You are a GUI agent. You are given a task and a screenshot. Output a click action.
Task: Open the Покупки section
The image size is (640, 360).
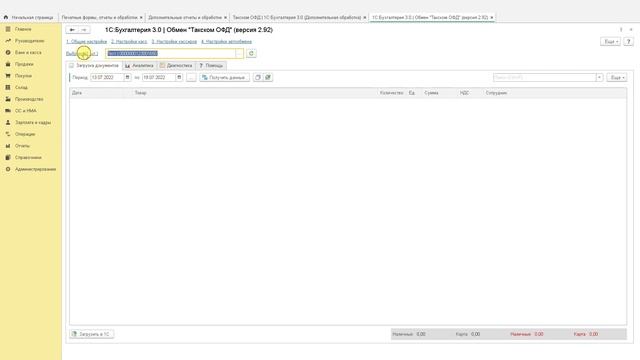tap(23, 76)
